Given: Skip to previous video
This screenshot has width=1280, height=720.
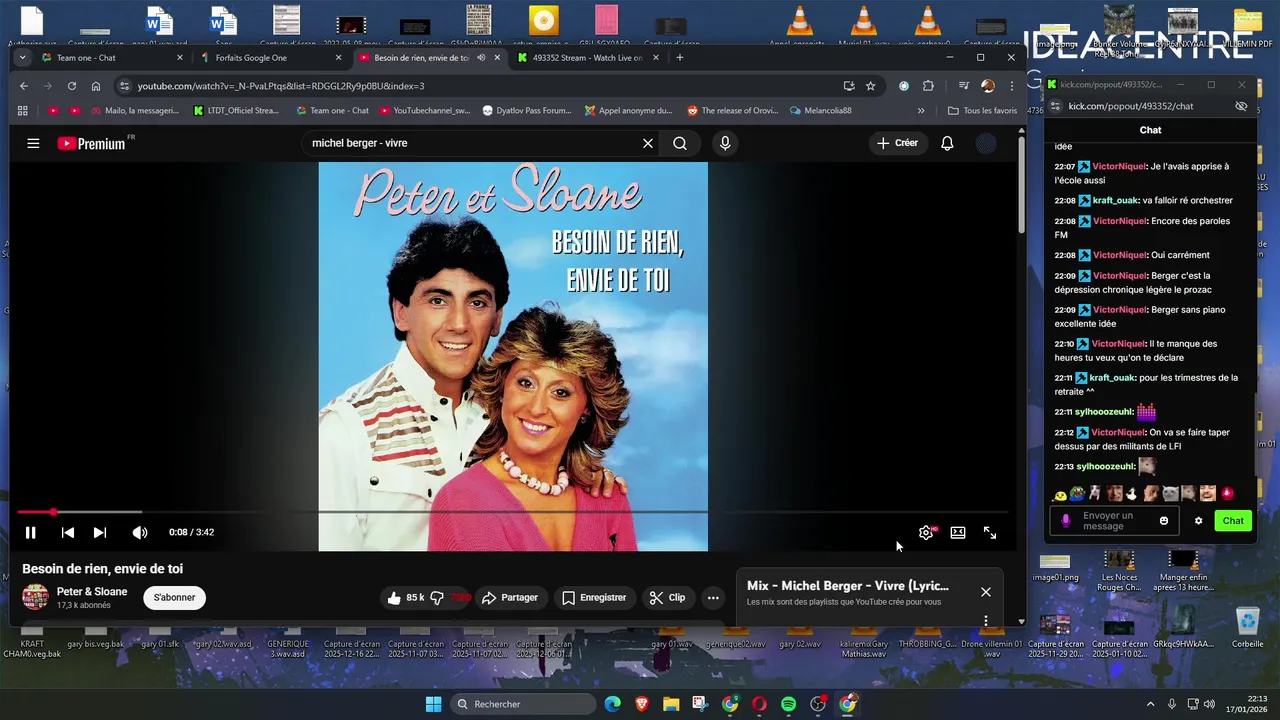Looking at the screenshot, I should 67,532.
